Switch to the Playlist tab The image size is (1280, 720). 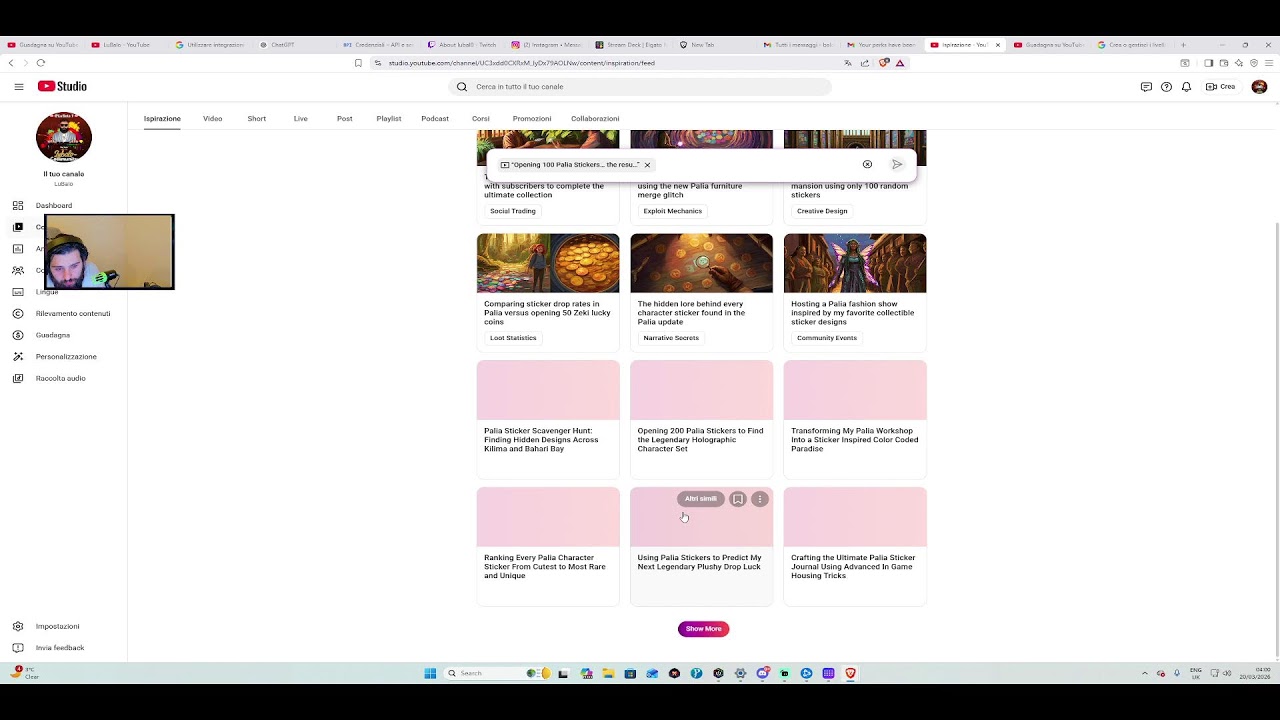(389, 119)
